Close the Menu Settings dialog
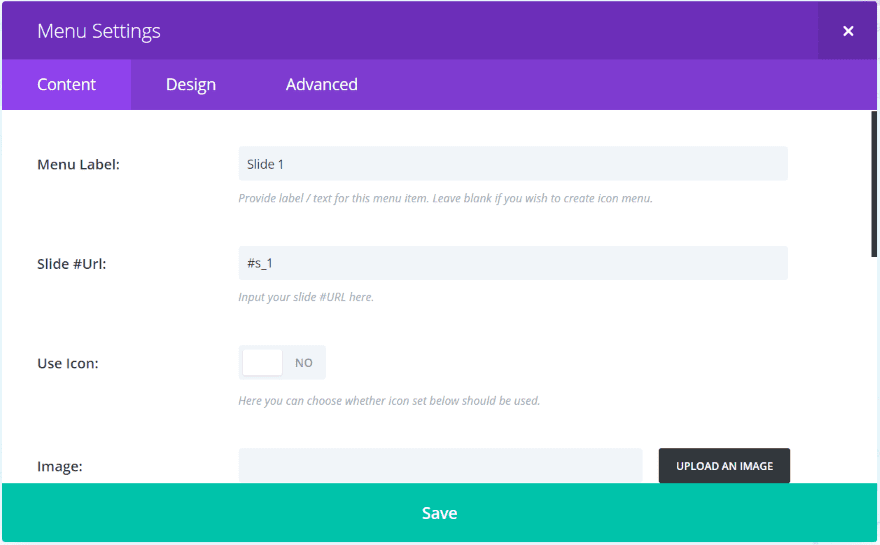Viewport: 880px width, 545px height. point(848,31)
